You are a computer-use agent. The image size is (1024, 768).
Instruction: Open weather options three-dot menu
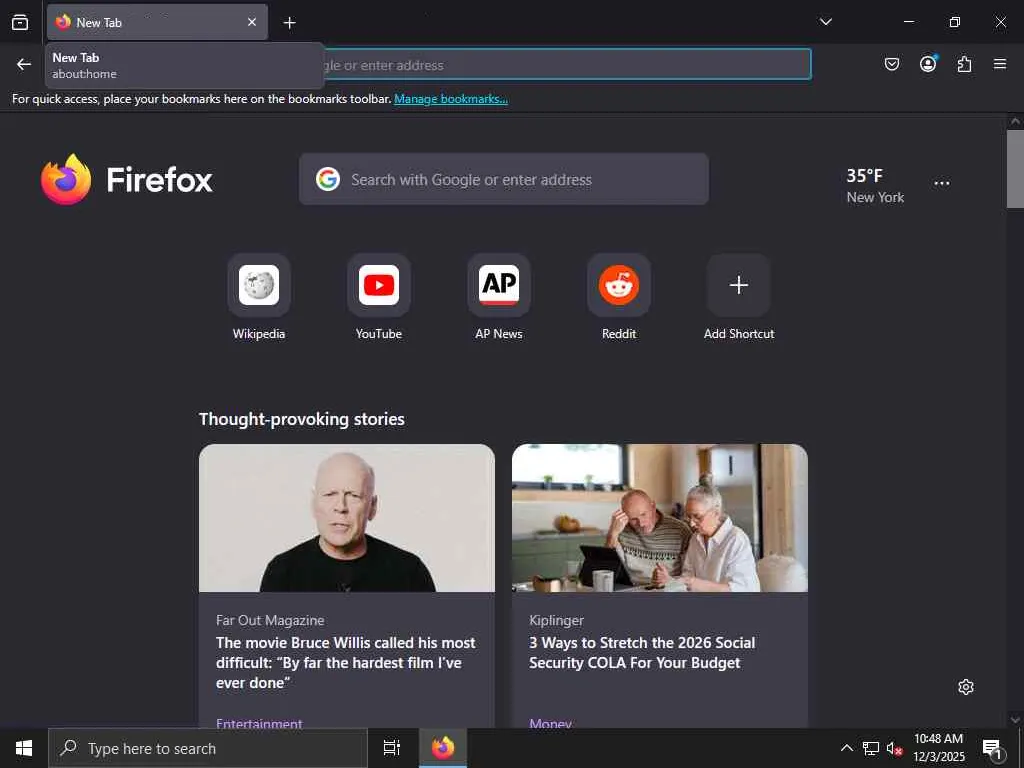(942, 184)
